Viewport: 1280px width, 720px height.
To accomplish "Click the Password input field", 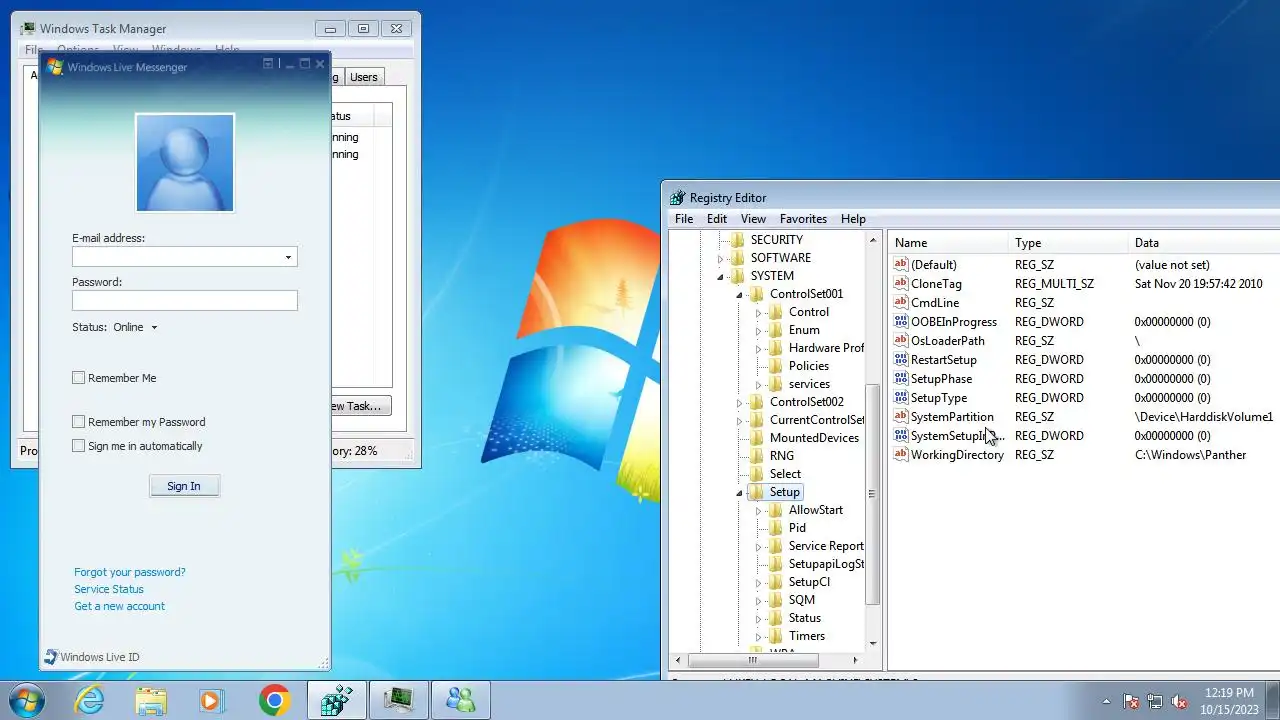I will tap(184, 300).
